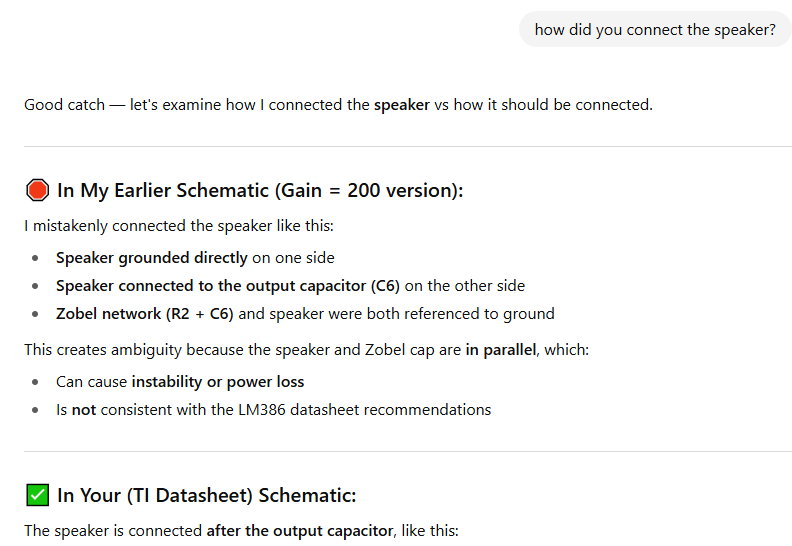
Task: Click the green checkmark emoji icon
Action: 37,495
